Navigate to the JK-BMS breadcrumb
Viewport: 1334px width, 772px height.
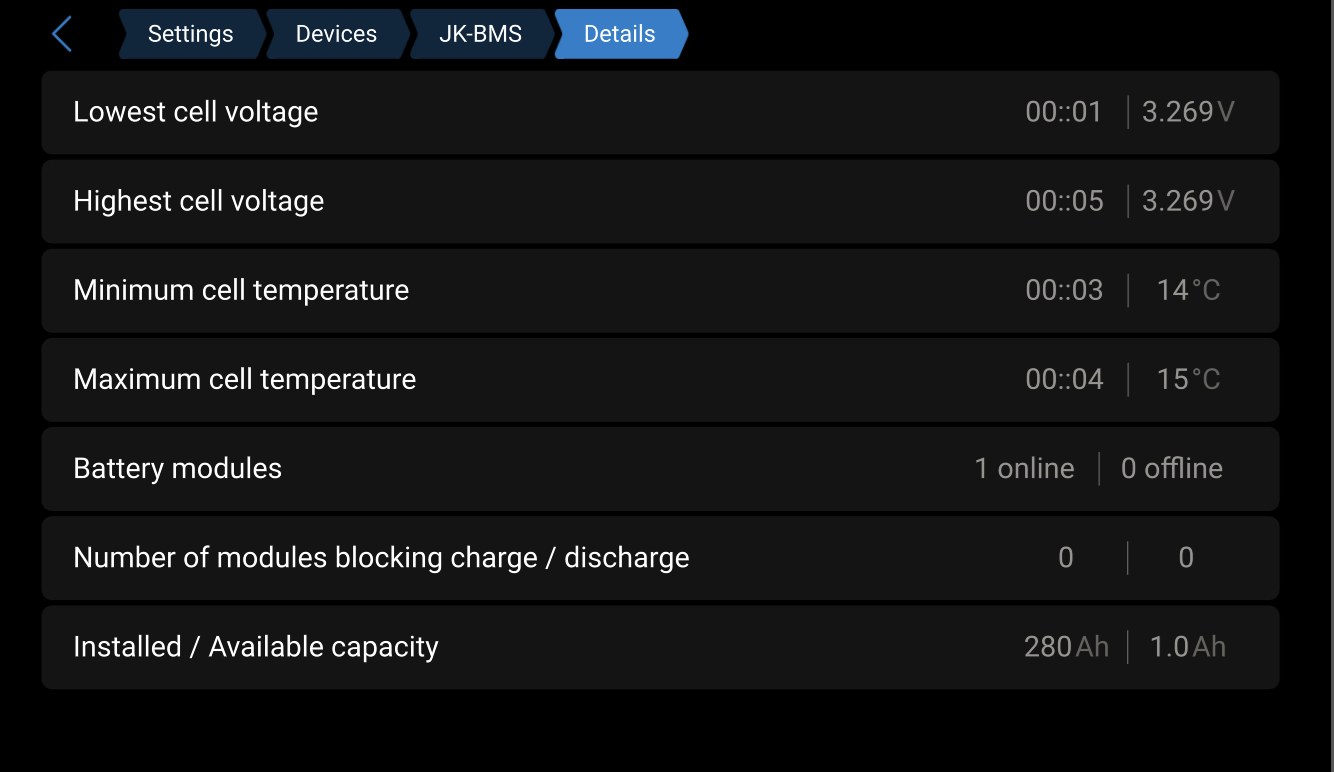(x=480, y=34)
